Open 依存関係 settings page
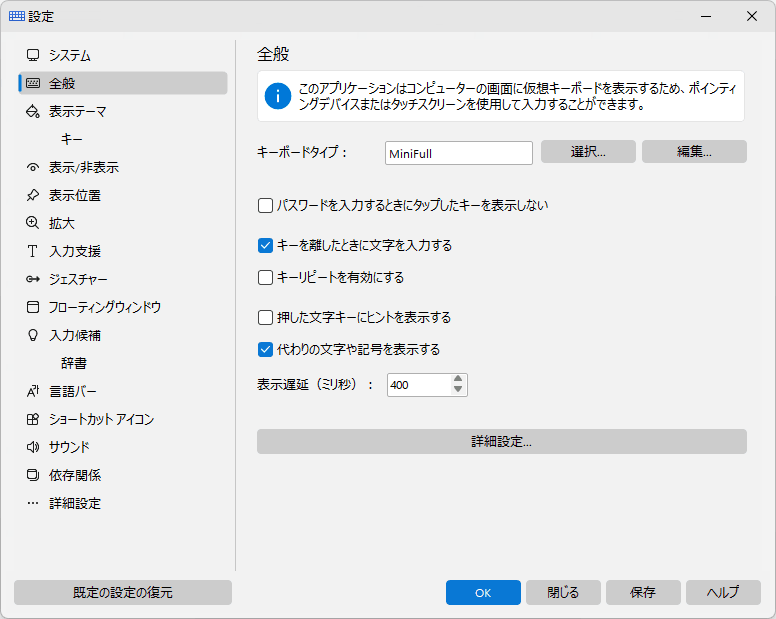This screenshot has width=776, height=619. pyautogui.click(x=123, y=476)
